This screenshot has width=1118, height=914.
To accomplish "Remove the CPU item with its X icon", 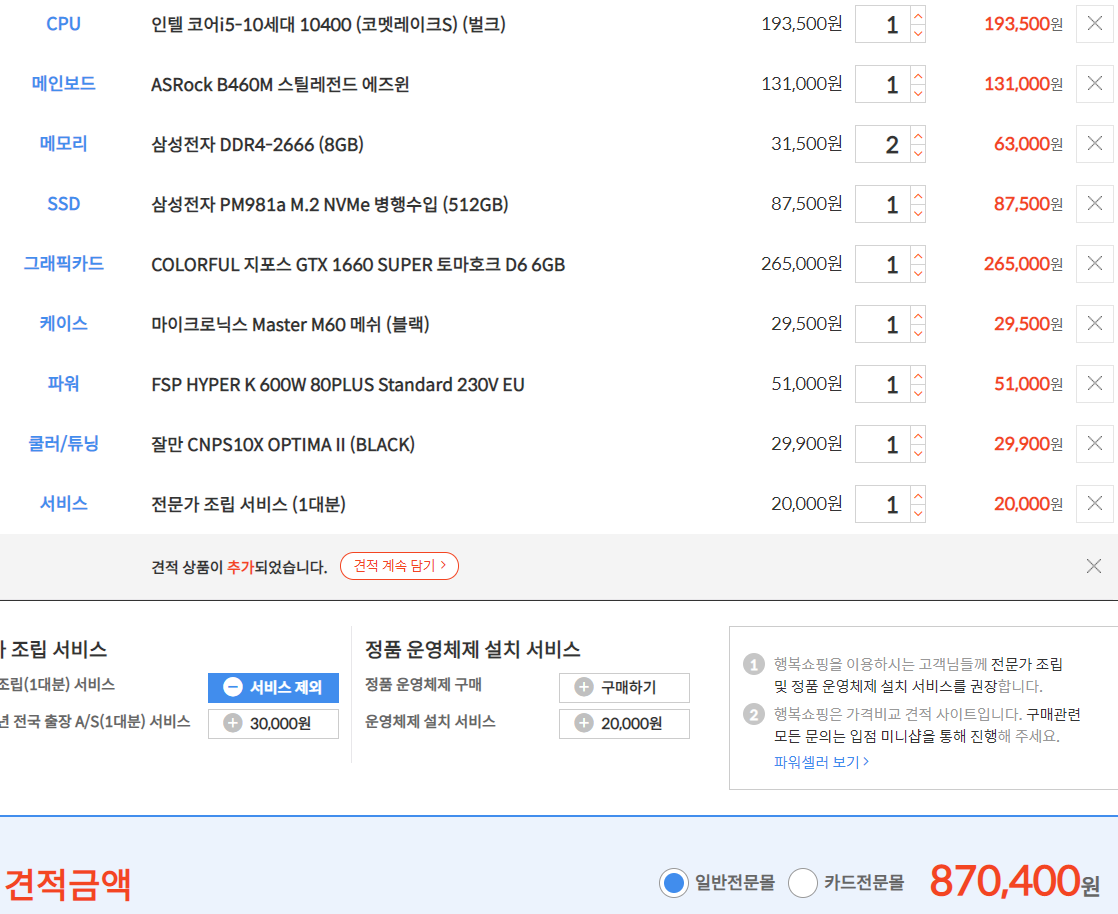I will pos(1094,24).
